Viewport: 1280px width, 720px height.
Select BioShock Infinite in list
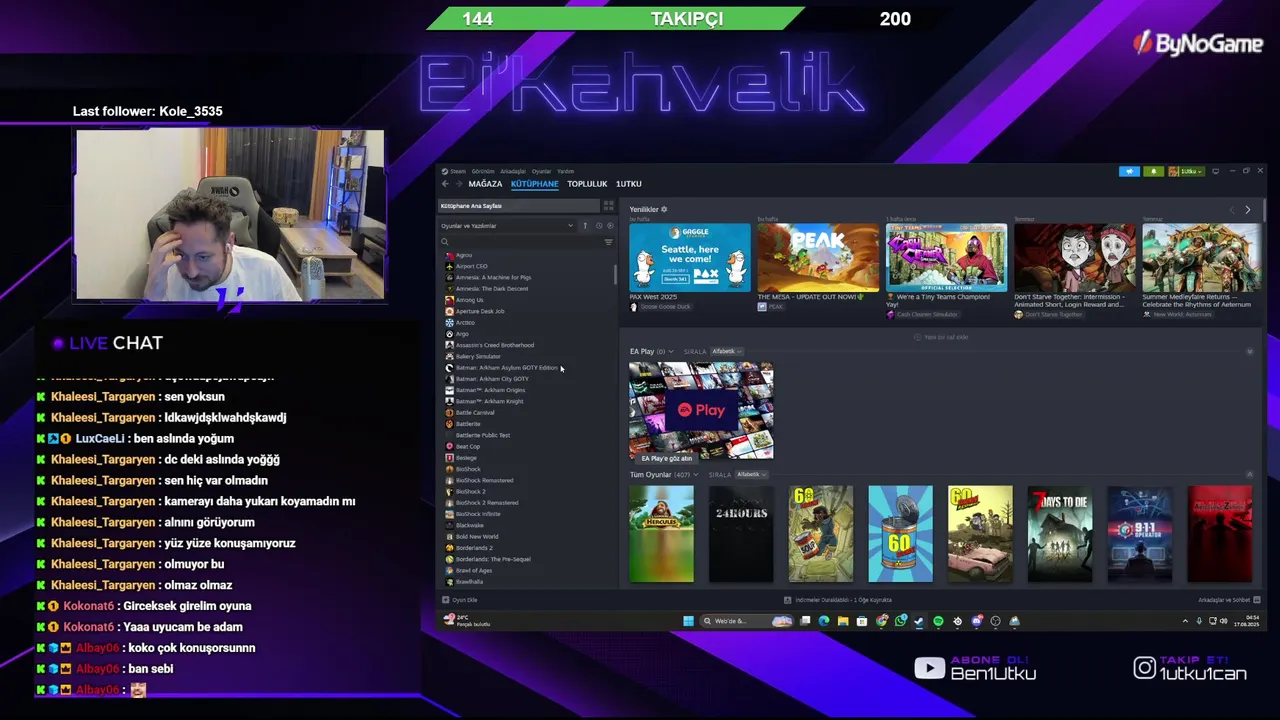pos(478,514)
